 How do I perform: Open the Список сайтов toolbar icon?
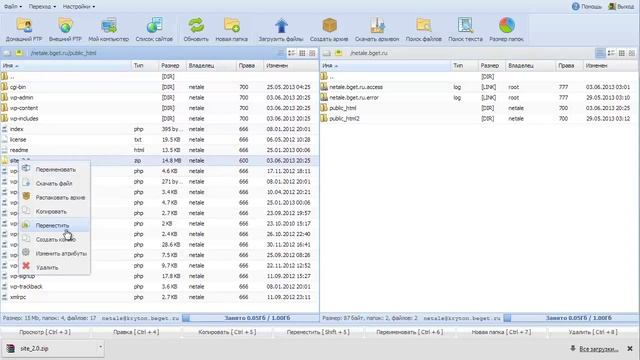[x=154, y=25]
